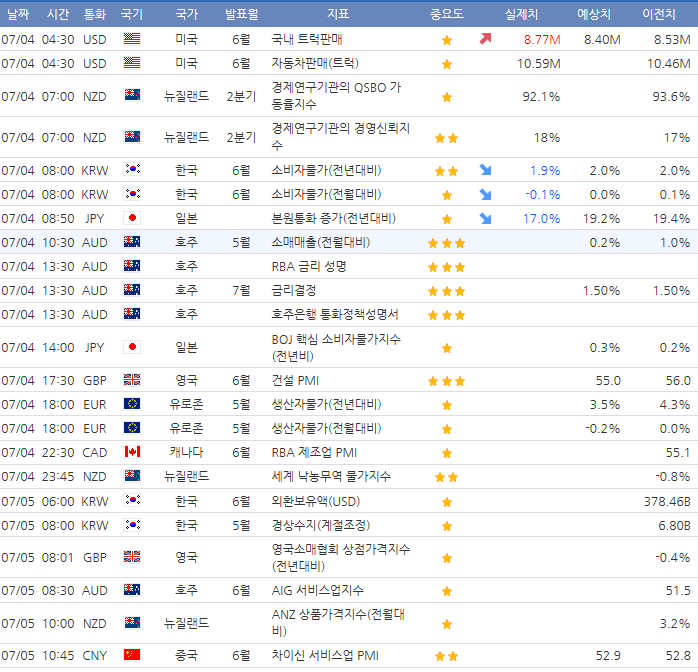
Task: Click the blue down arrow beside 17.0%
Action: (x=485, y=218)
